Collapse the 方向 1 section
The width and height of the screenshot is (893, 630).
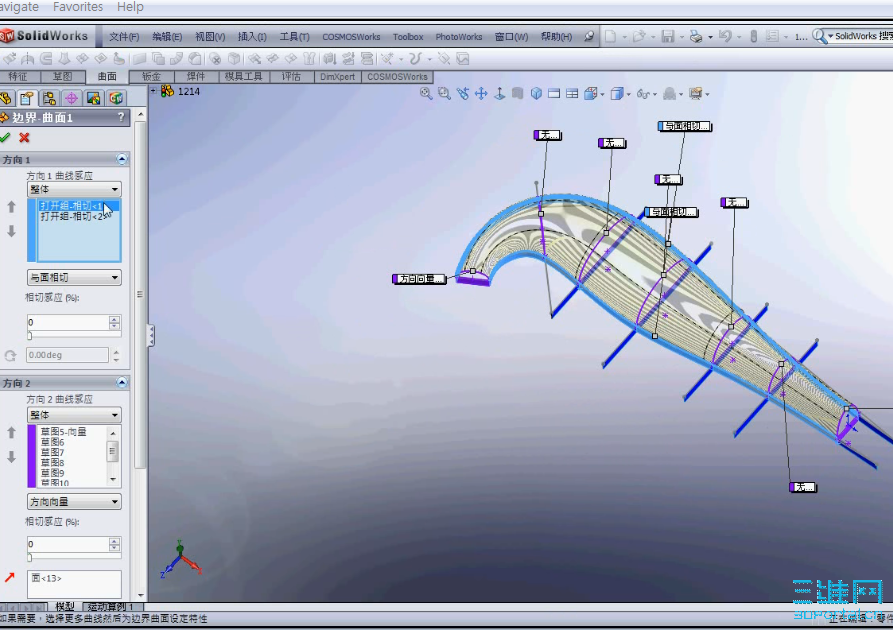pyautogui.click(x=122, y=159)
